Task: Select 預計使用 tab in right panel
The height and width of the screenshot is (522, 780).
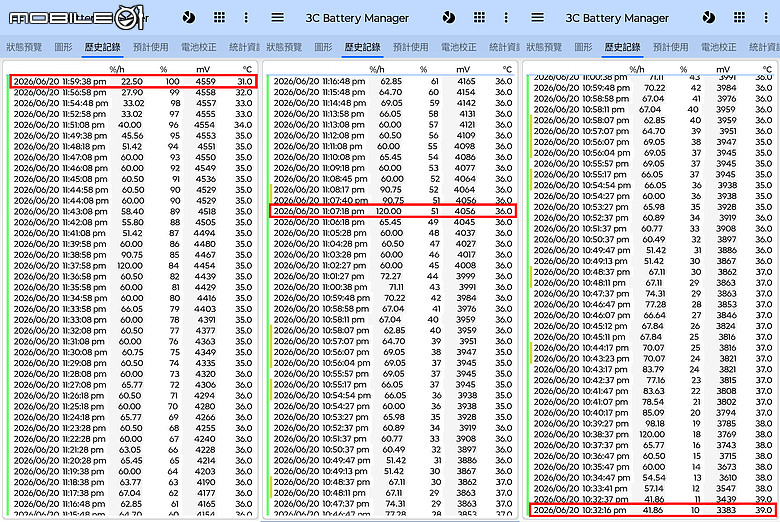Action: coord(671,47)
